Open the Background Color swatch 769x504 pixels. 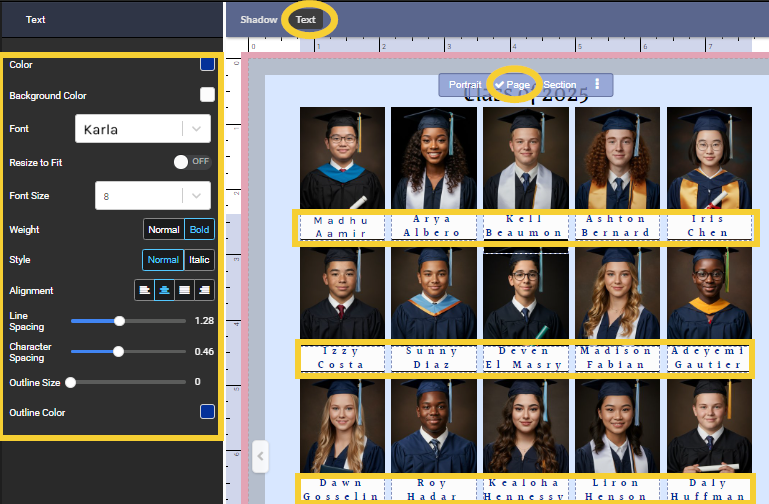click(207, 95)
